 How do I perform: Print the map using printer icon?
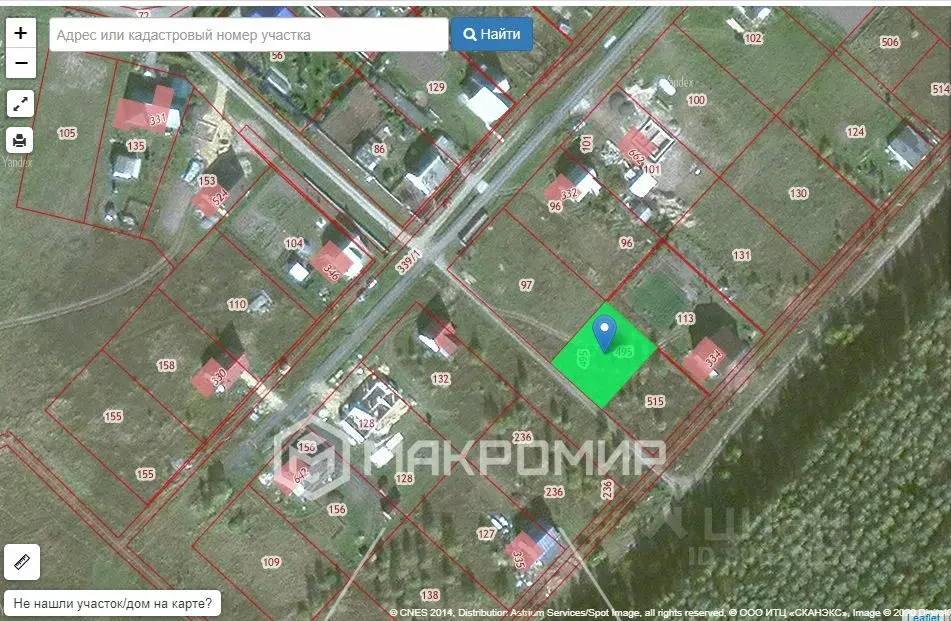click(x=21, y=140)
